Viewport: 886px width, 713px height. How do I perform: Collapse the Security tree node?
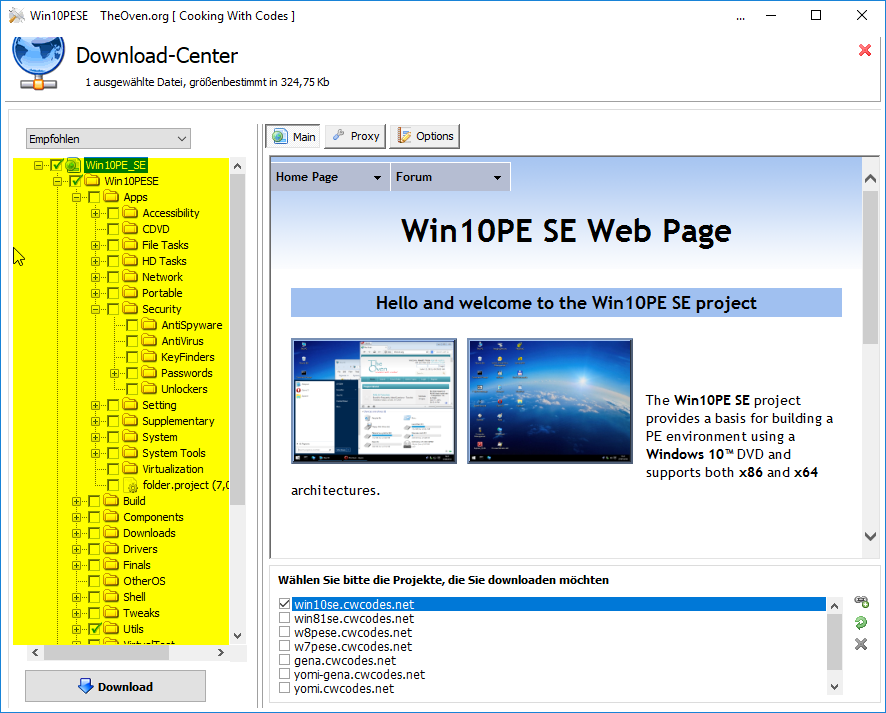click(96, 309)
